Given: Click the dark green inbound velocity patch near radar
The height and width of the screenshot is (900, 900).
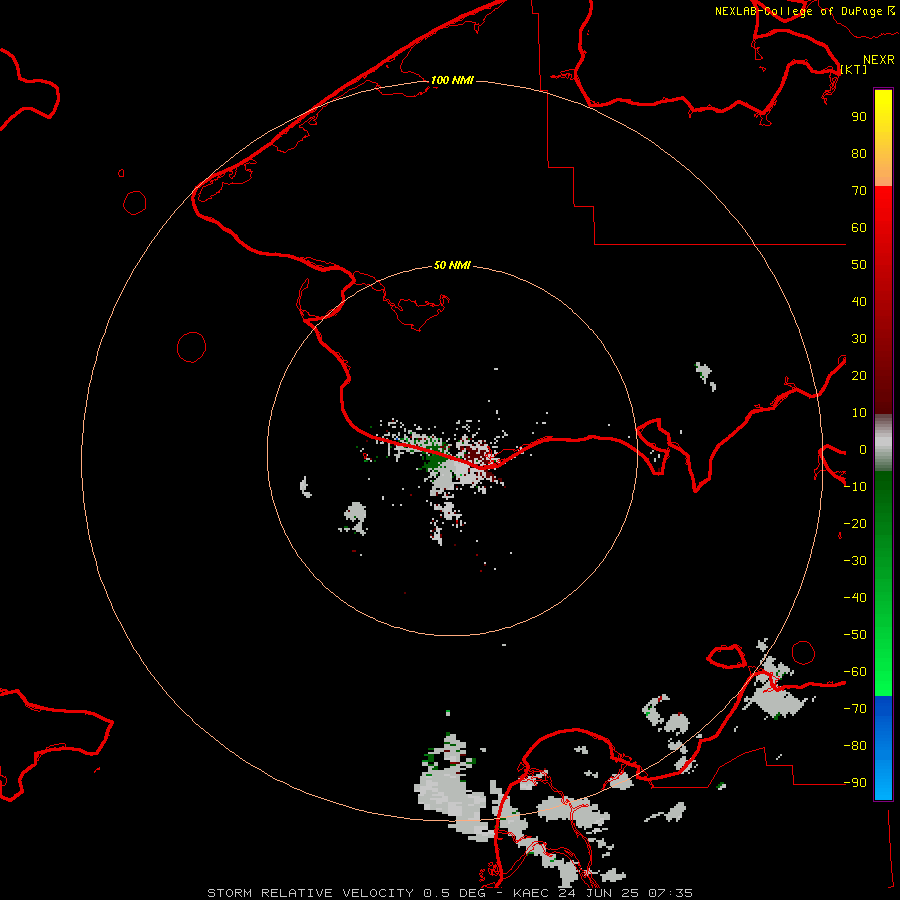Looking at the screenshot, I should pos(435,456).
